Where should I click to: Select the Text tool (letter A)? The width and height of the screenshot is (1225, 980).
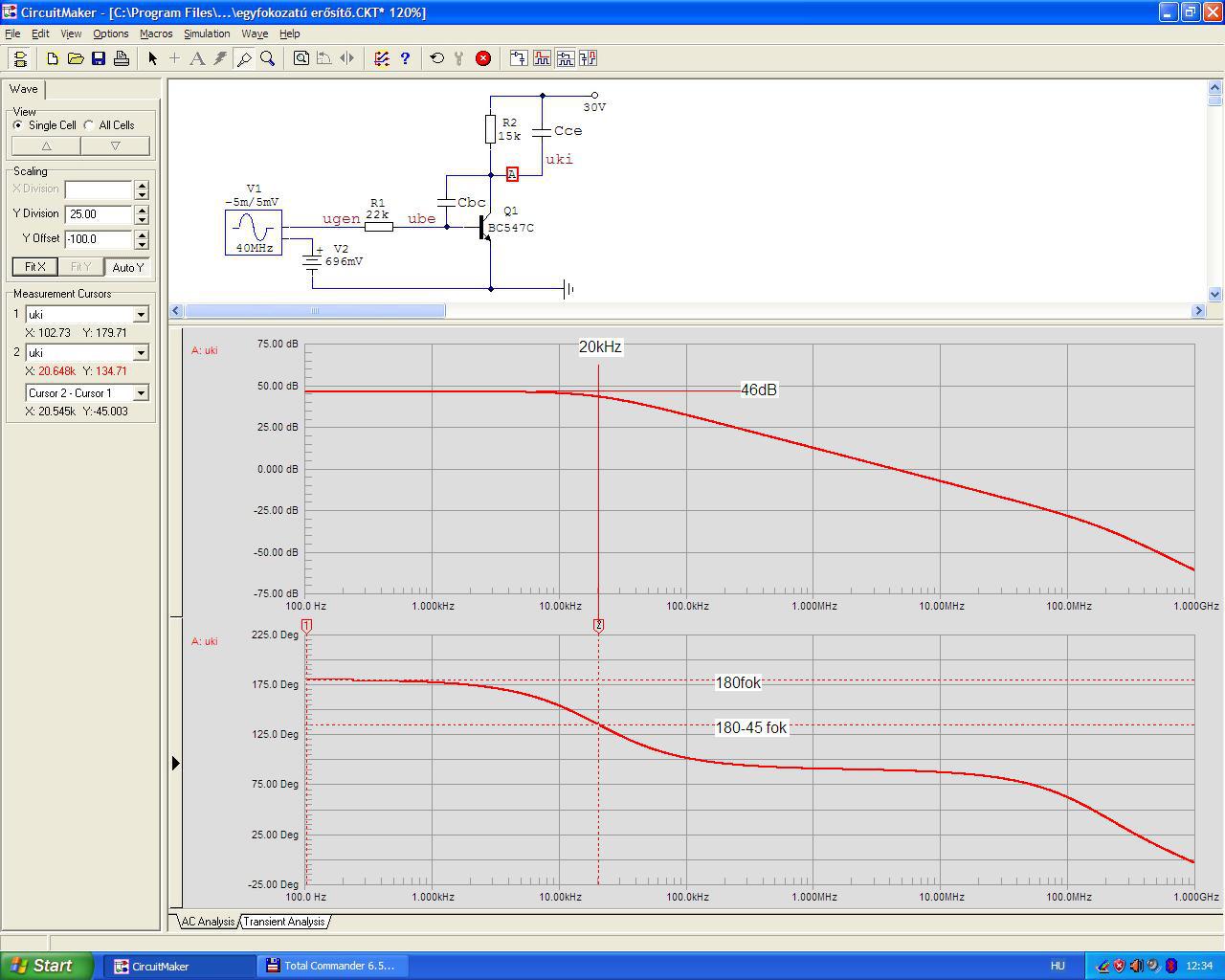[197, 58]
